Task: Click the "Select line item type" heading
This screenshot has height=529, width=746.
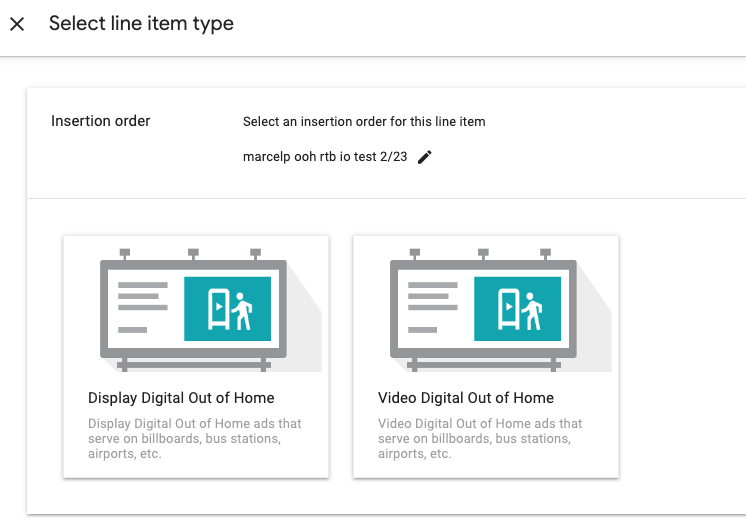Action: click(141, 23)
